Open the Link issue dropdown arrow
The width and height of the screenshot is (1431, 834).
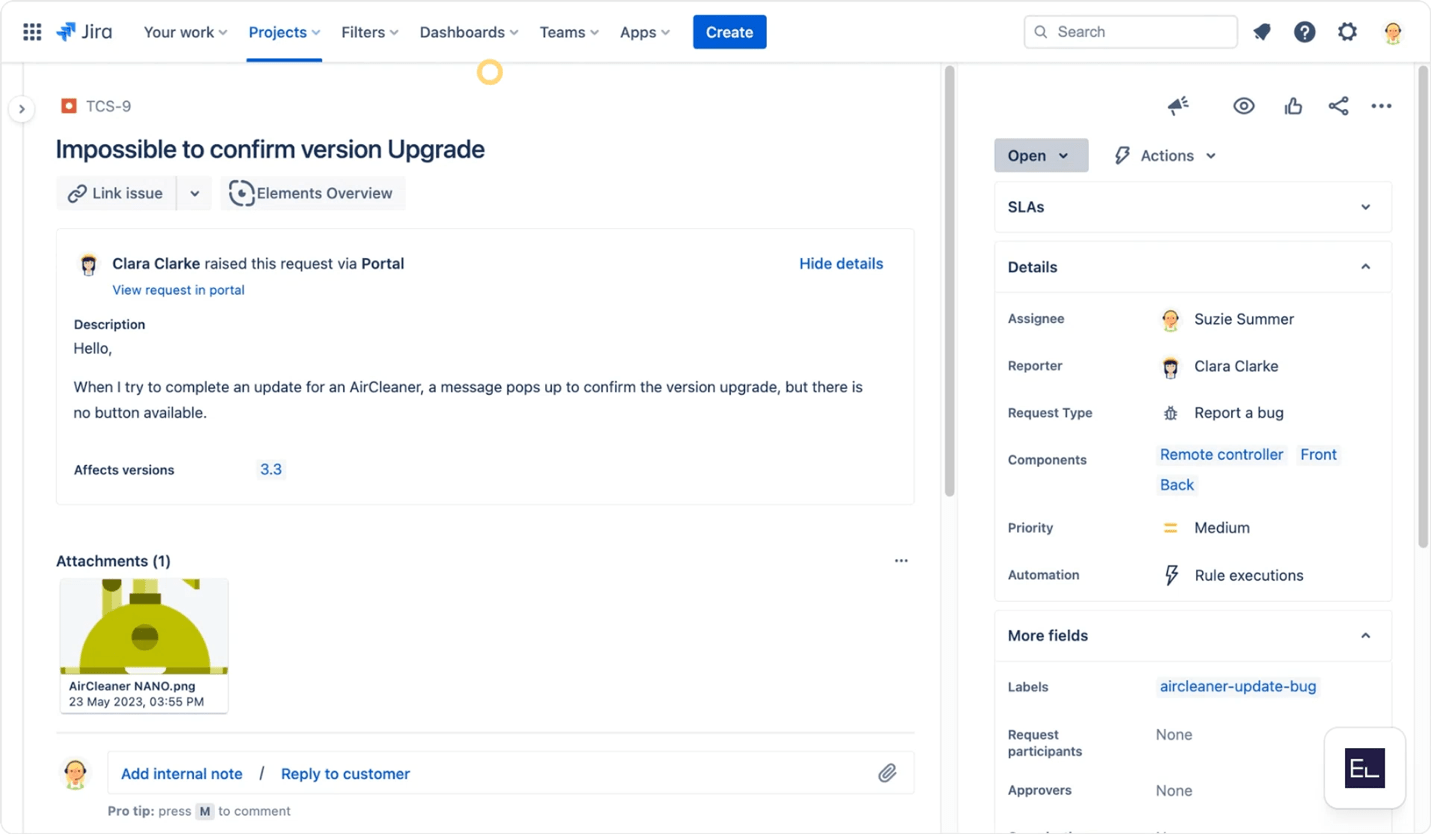(x=194, y=194)
